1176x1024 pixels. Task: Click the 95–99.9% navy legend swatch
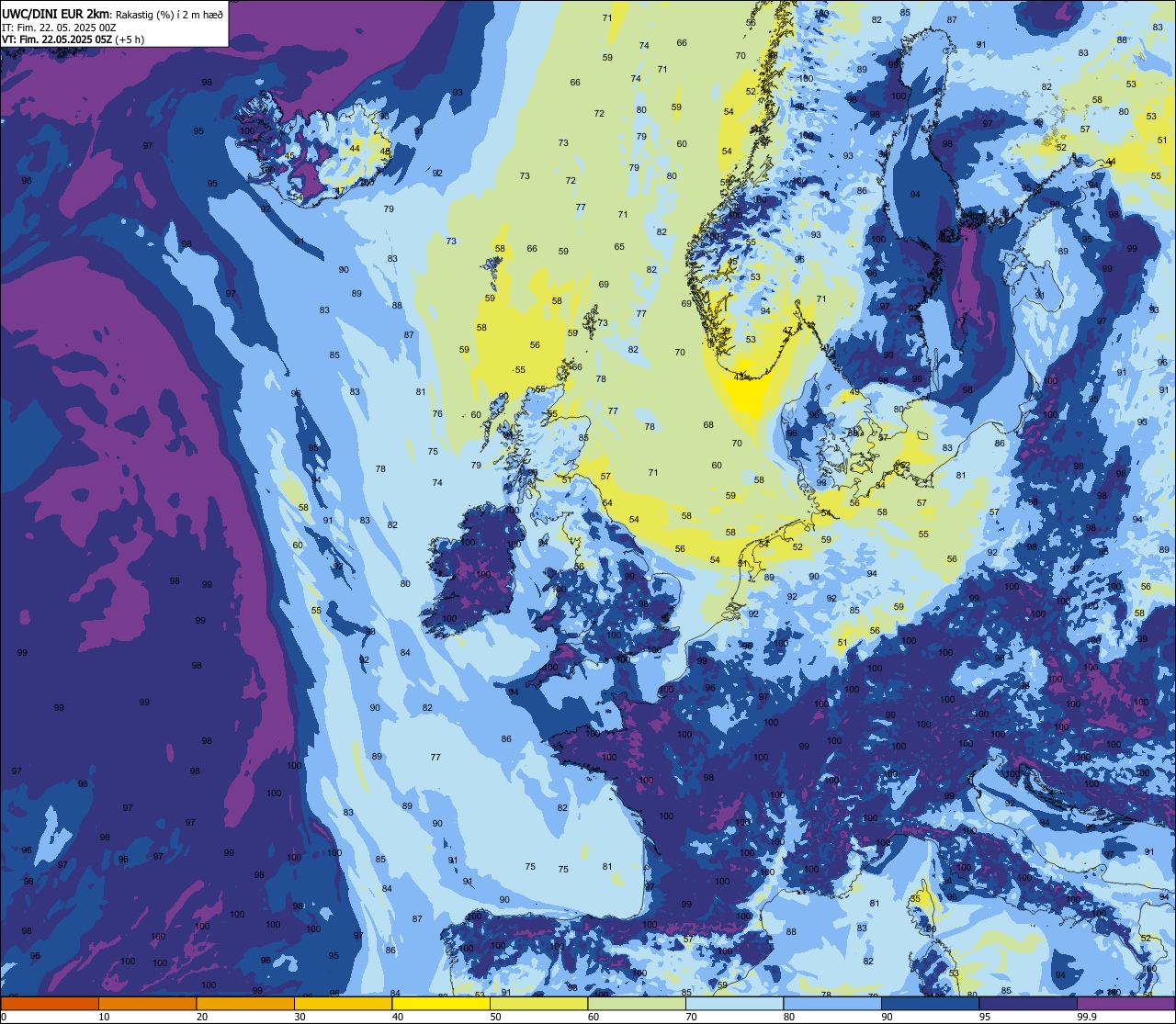[x=1028, y=1003]
